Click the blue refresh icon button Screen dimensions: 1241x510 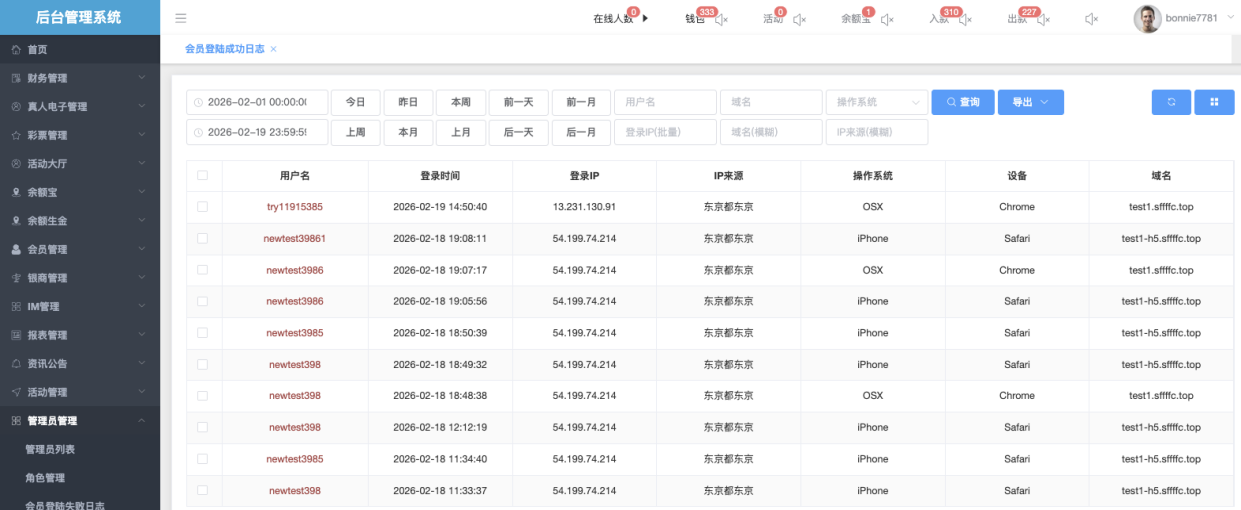1171,102
